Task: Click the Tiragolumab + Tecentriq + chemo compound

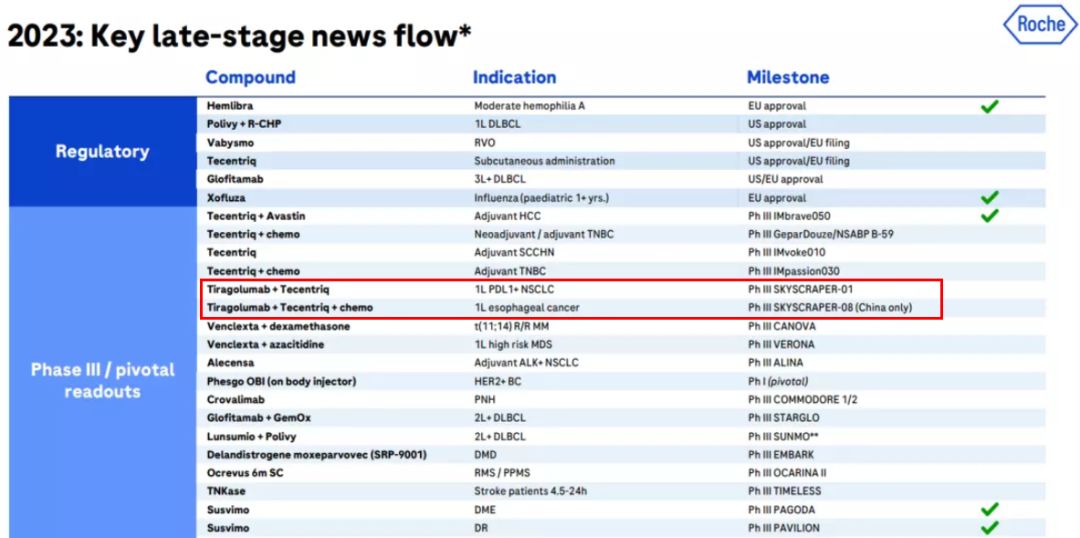Action: click(289, 308)
